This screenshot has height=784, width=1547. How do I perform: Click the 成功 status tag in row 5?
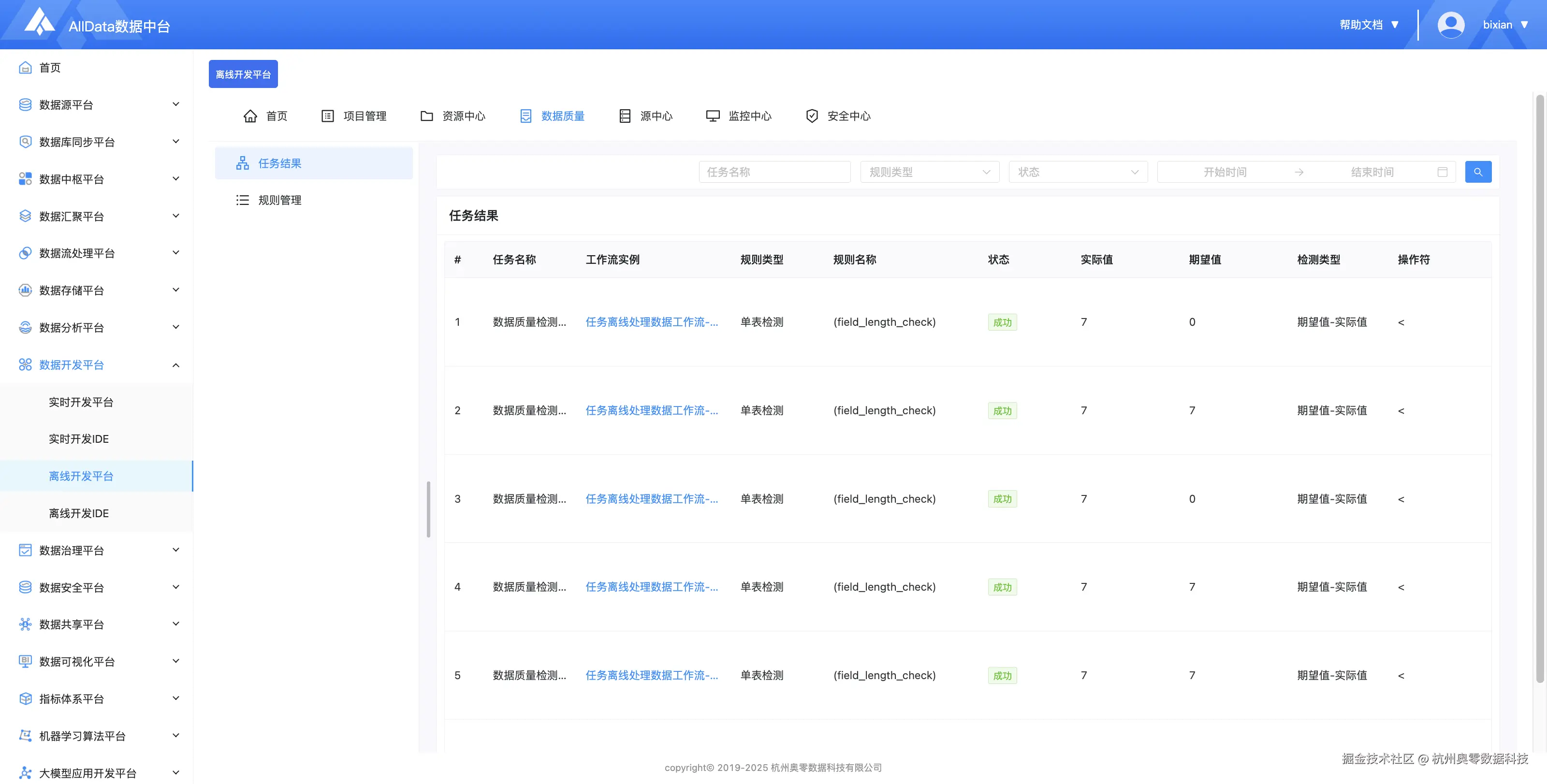(1002, 675)
